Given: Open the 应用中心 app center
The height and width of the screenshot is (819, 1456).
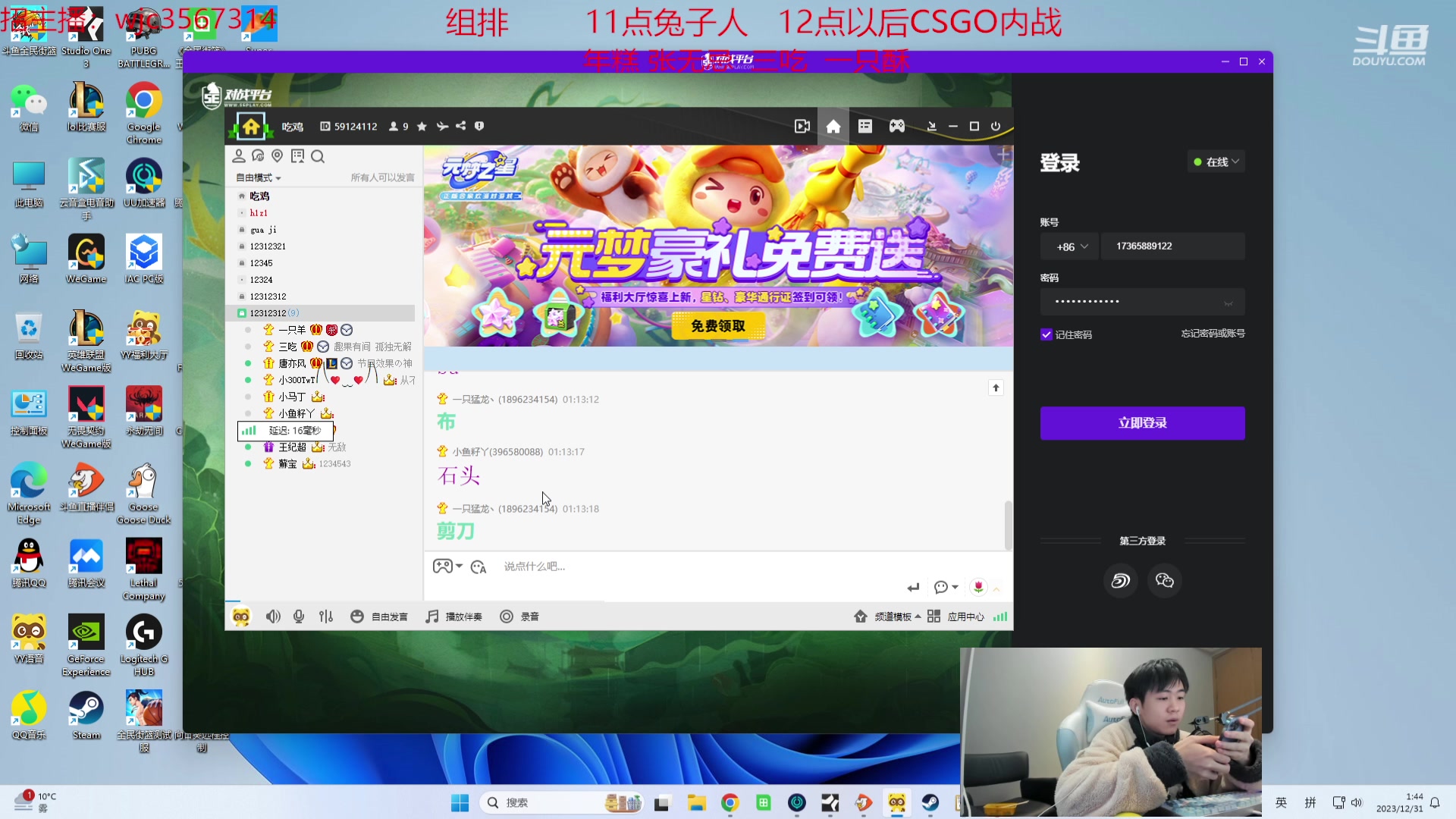Looking at the screenshot, I should pos(955,617).
